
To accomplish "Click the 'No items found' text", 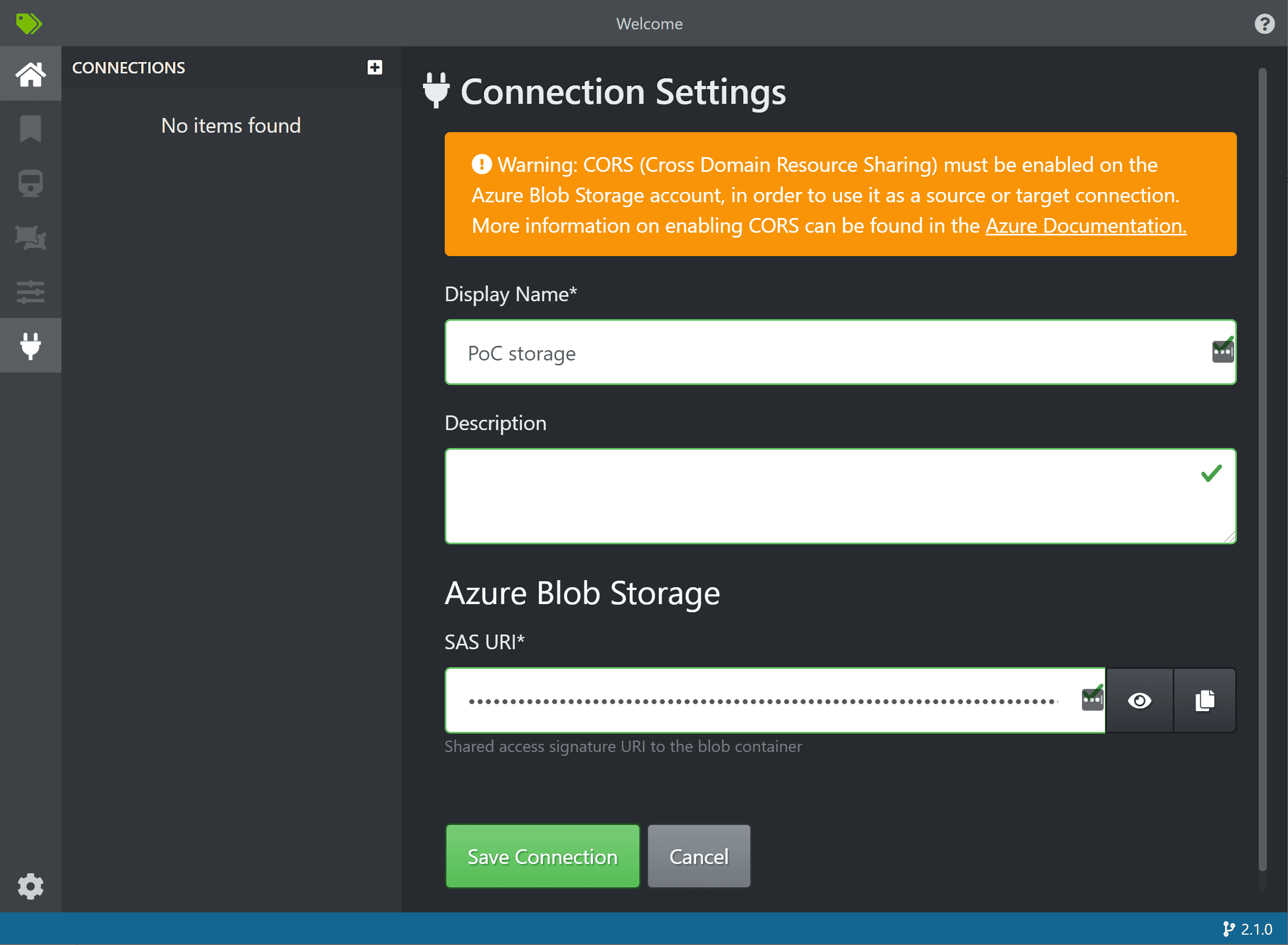I will (x=231, y=125).
